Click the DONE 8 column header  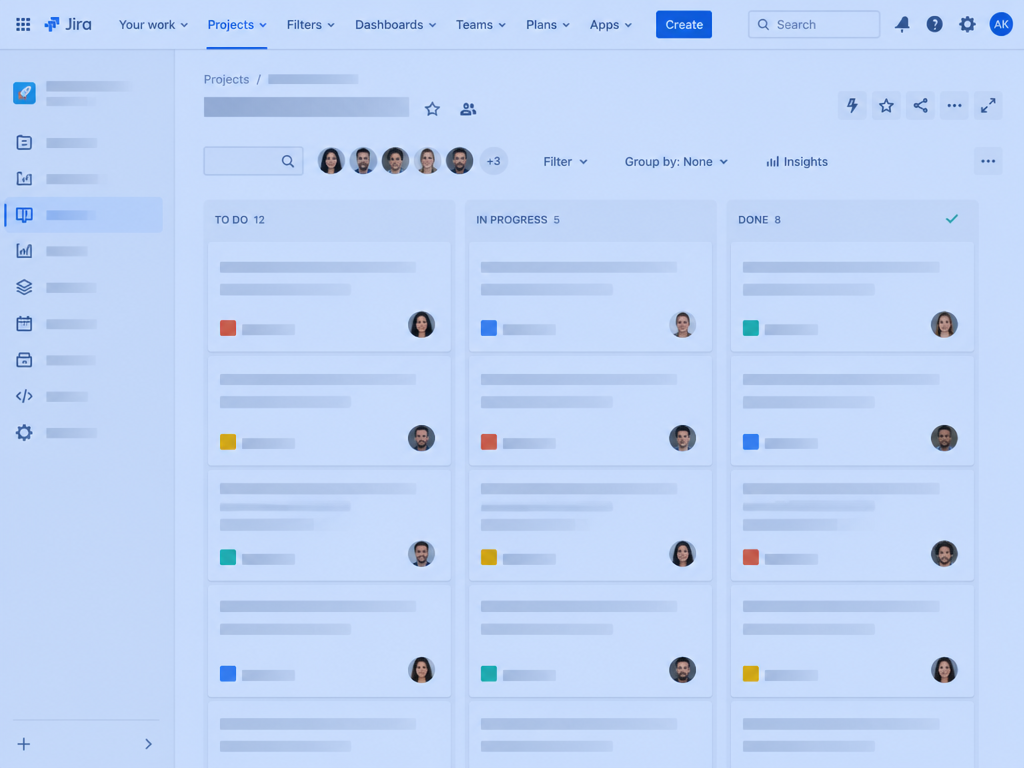(x=760, y=219)
